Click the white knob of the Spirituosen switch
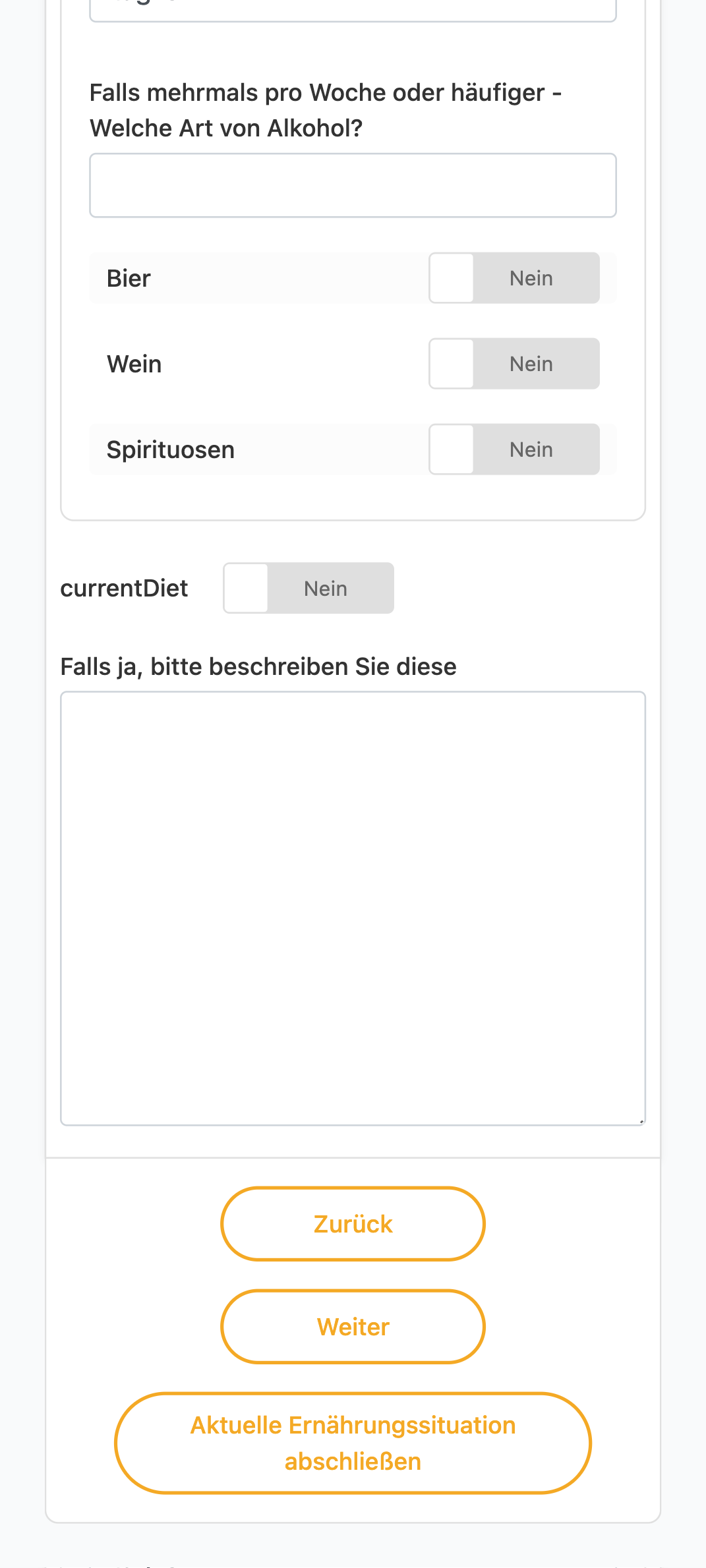The image size is (706, 1568). (452, 450)
